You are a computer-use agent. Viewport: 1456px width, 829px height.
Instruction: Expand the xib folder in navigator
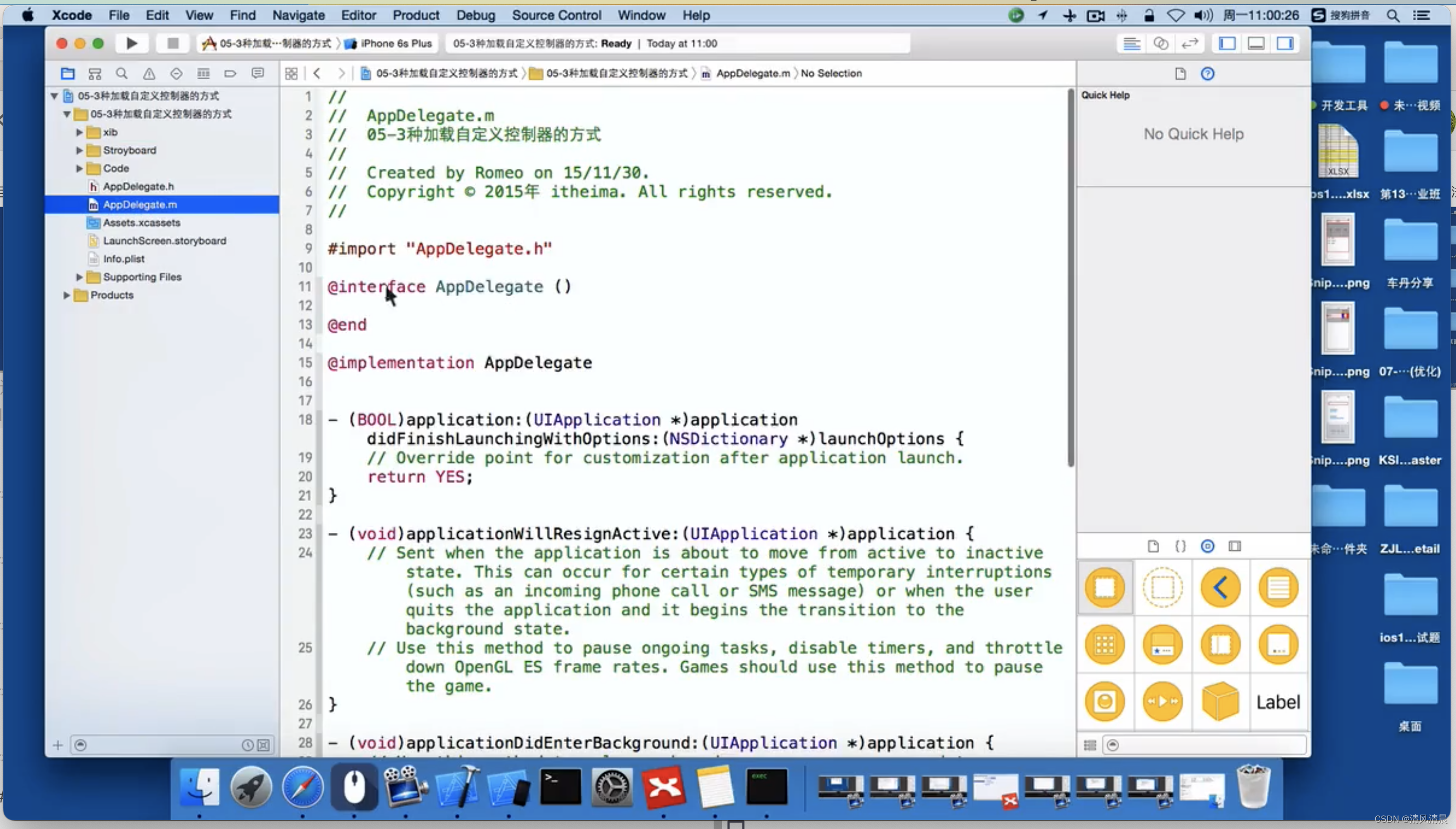pyautogui.click(x=80, y=131)
